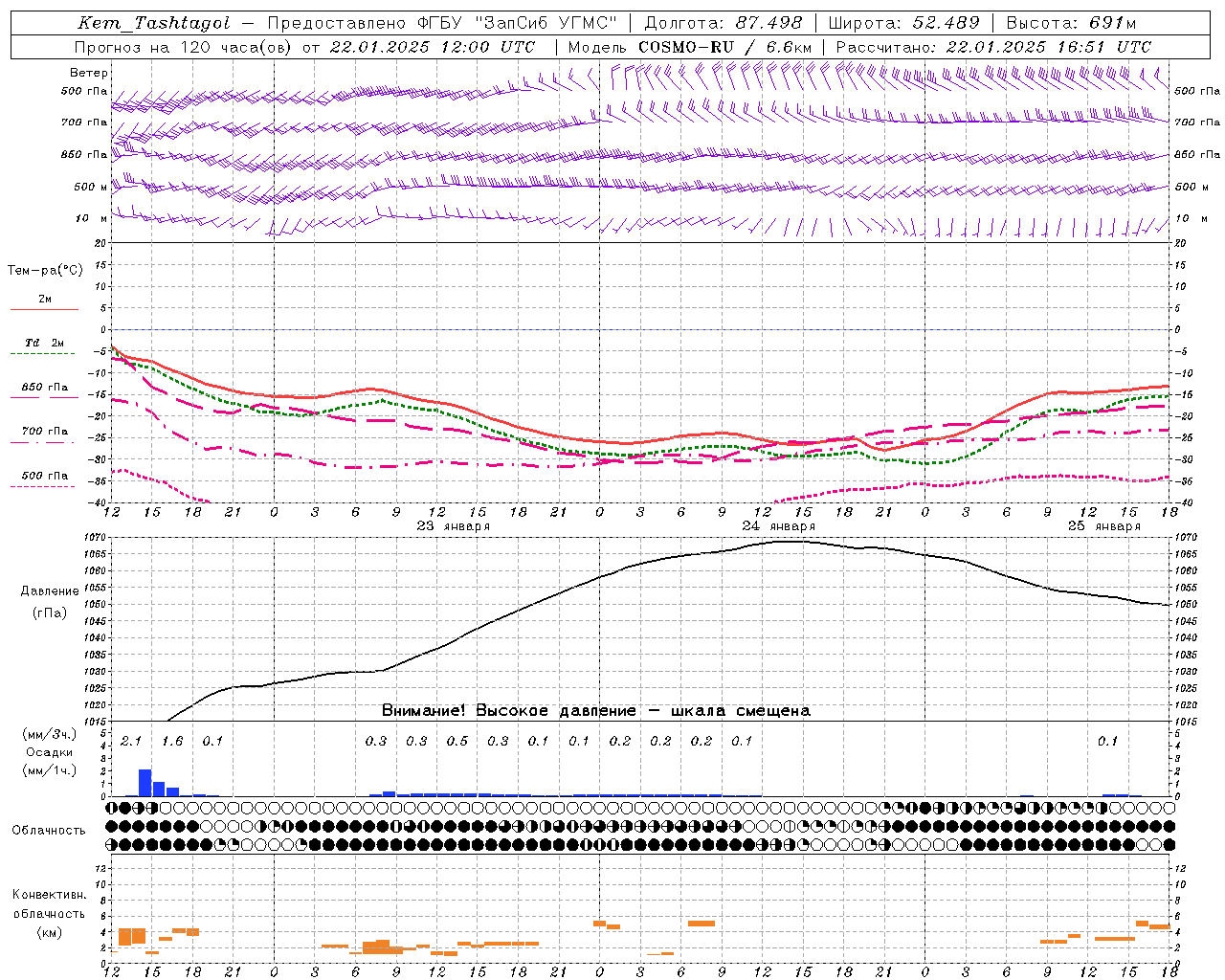Screen dimensions: 1225x980
Task: Click the (мм/3ч.) unit label
Action: [50, 735]
